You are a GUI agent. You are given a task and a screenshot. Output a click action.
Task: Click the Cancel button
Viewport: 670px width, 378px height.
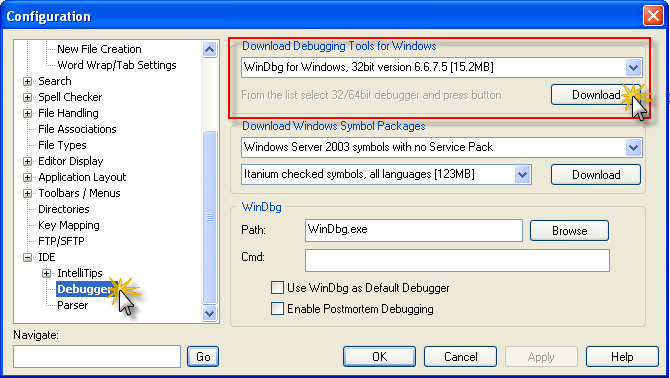[460, 357]
